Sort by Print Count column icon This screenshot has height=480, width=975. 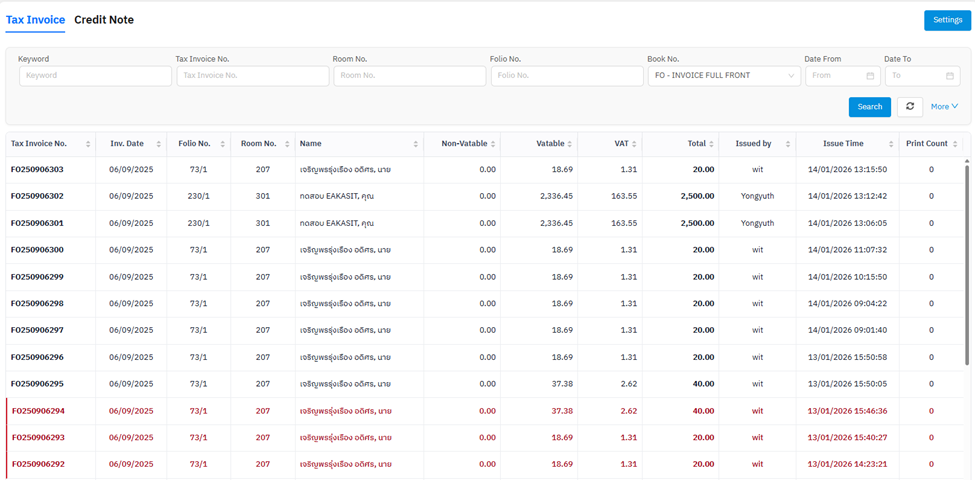coord(955,144)
